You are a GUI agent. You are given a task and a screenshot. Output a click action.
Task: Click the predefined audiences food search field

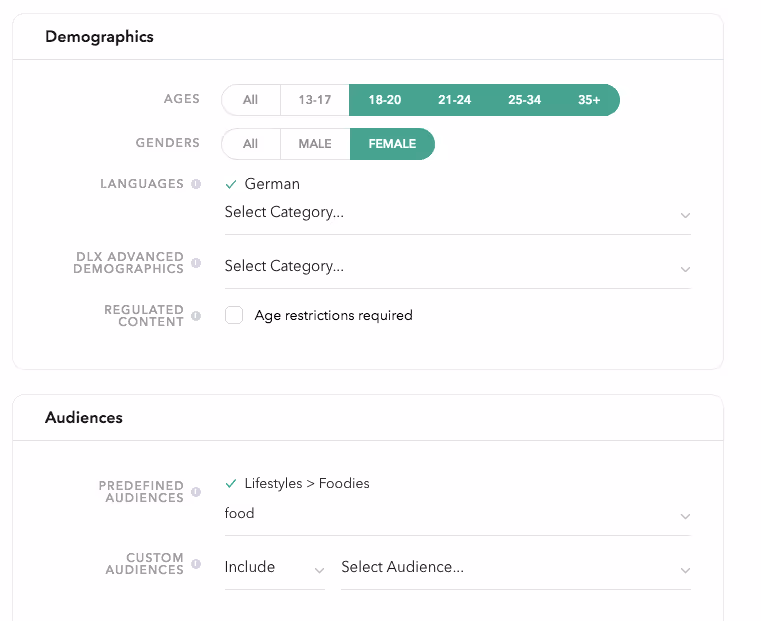pyautogui.click(x=457, y=514)
